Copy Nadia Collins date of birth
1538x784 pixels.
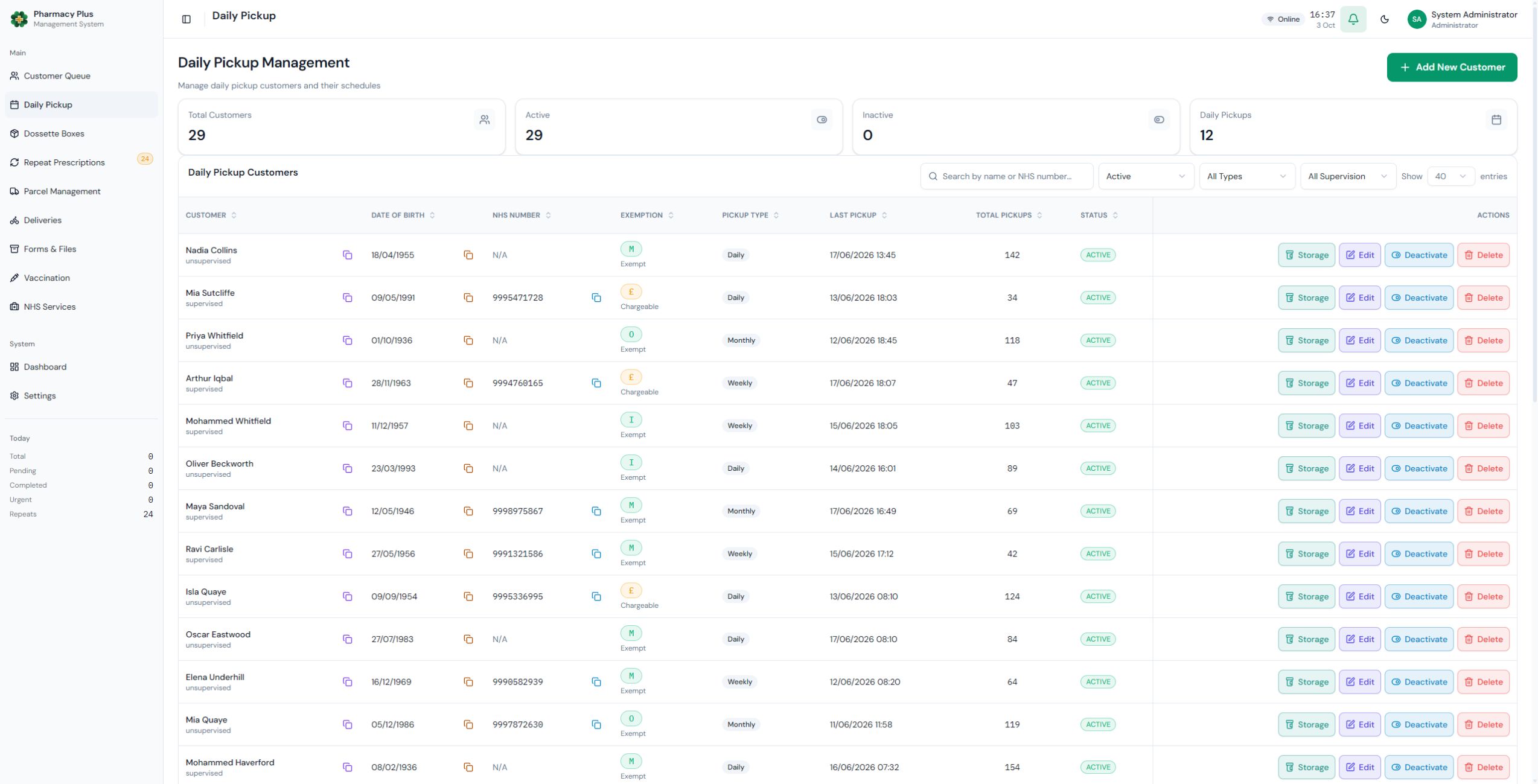[x=468, y=255]
